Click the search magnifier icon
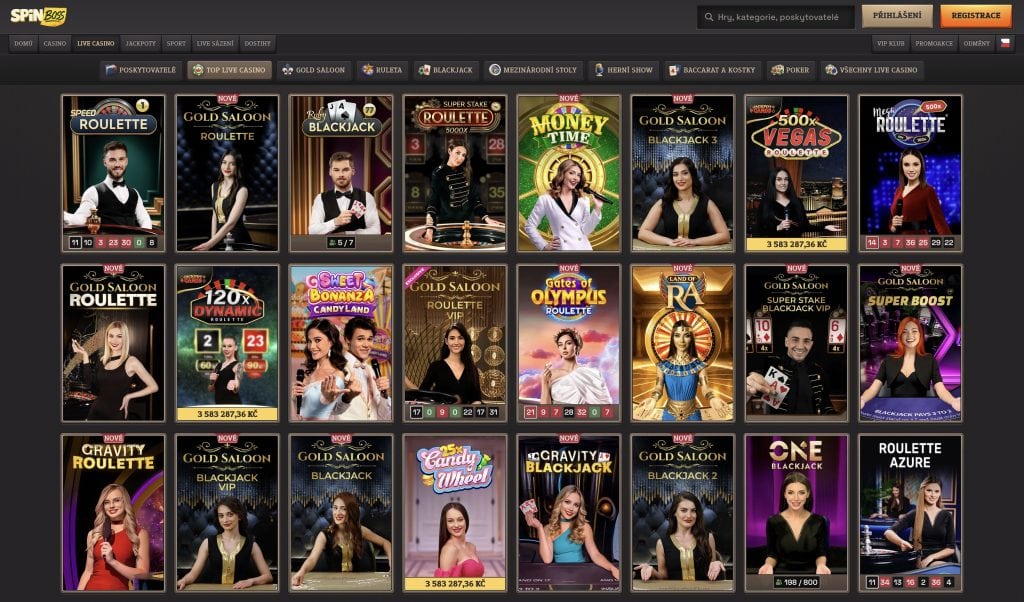Screen dimensions: 1024x602 (x=709, y=17)
